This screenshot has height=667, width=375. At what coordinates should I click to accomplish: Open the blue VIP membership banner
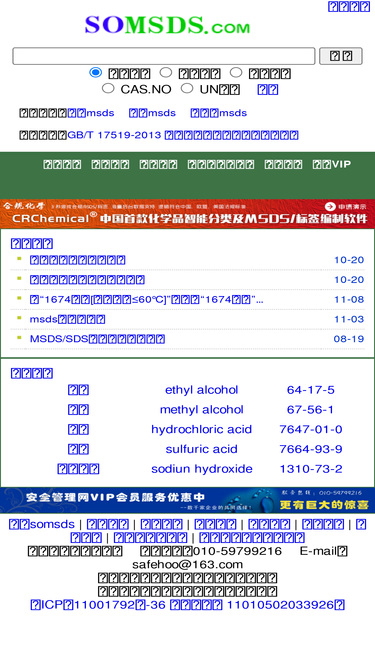188,500
